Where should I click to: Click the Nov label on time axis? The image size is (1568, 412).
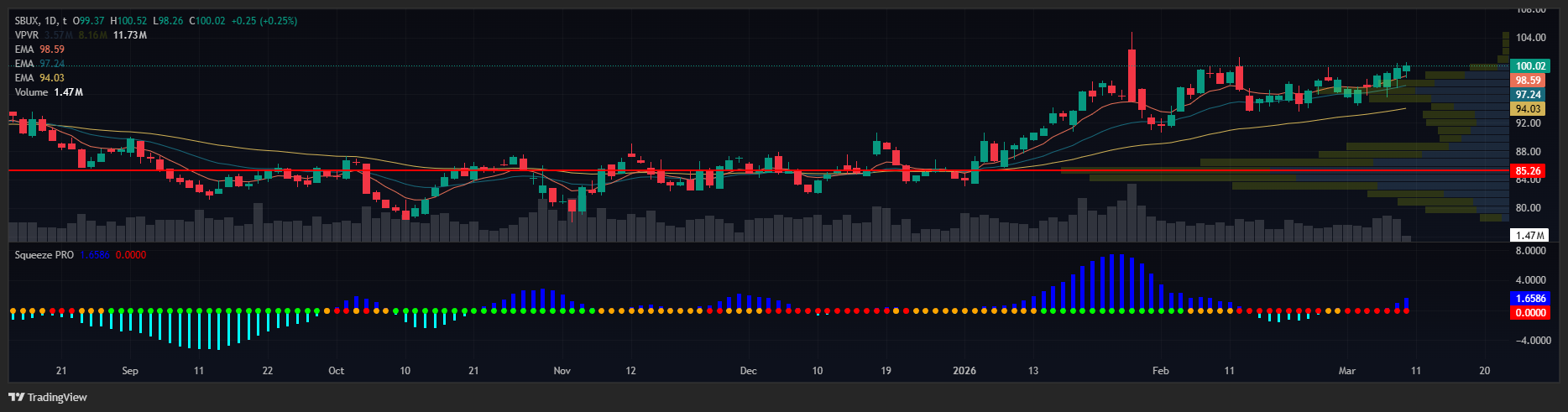coord(562,371)
